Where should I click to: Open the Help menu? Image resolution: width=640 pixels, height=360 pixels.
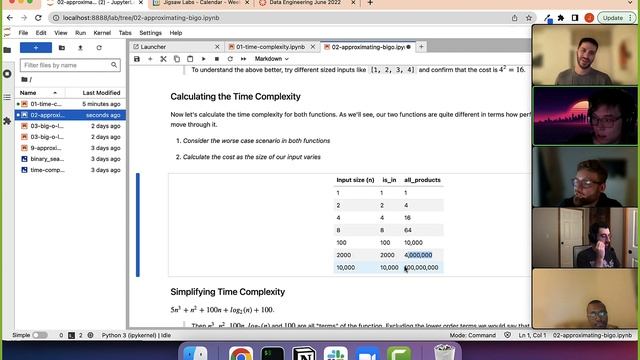click(x=176, y=33)
